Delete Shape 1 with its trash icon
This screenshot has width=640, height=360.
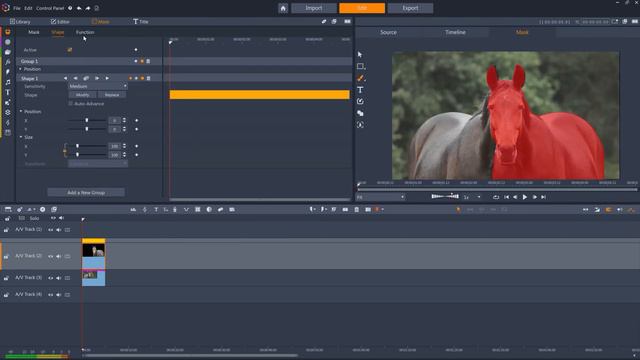coord(149,78)
